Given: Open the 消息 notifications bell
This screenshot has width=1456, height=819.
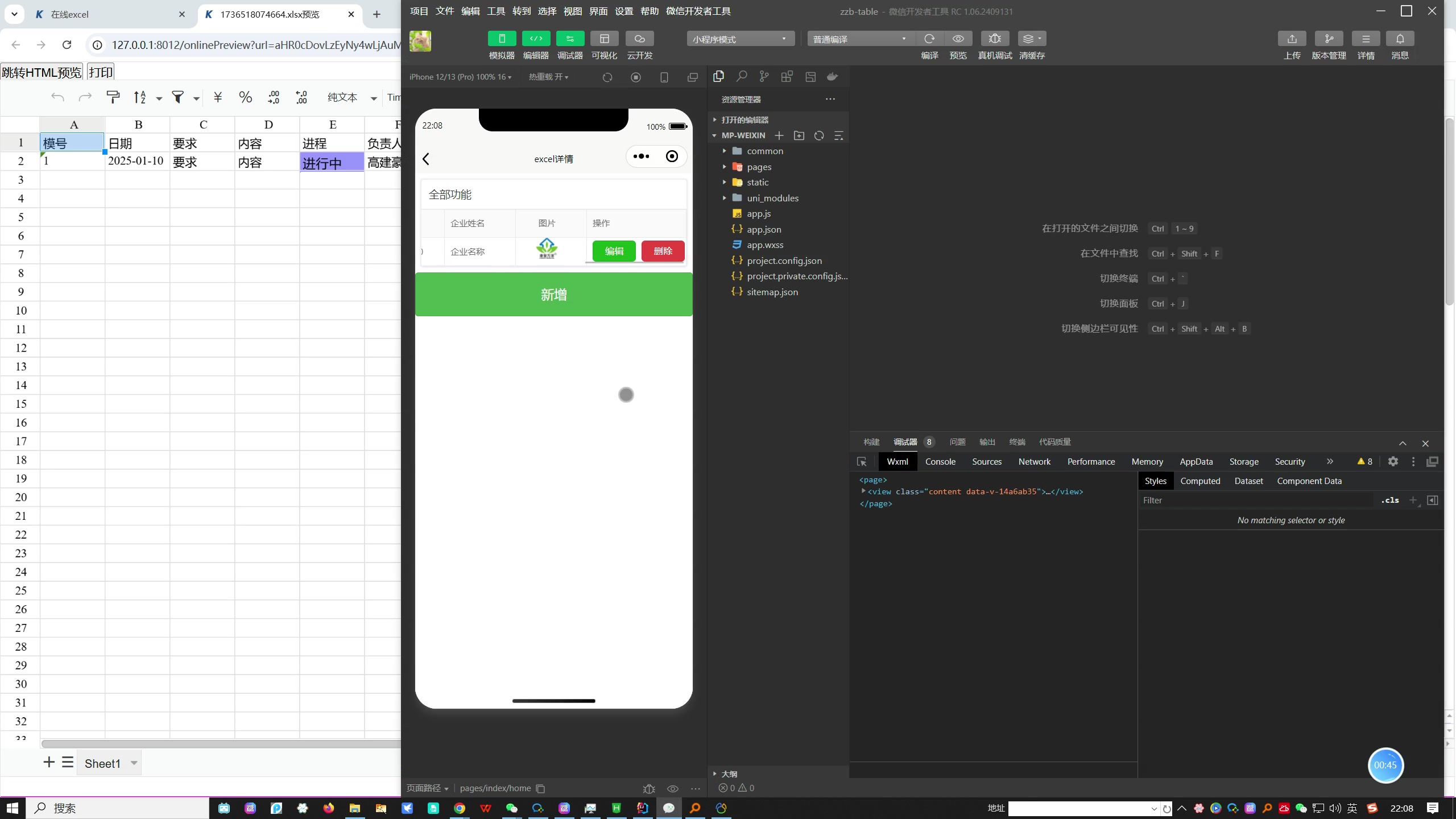Looking at the screenshot, I should tap(1400, 39).
